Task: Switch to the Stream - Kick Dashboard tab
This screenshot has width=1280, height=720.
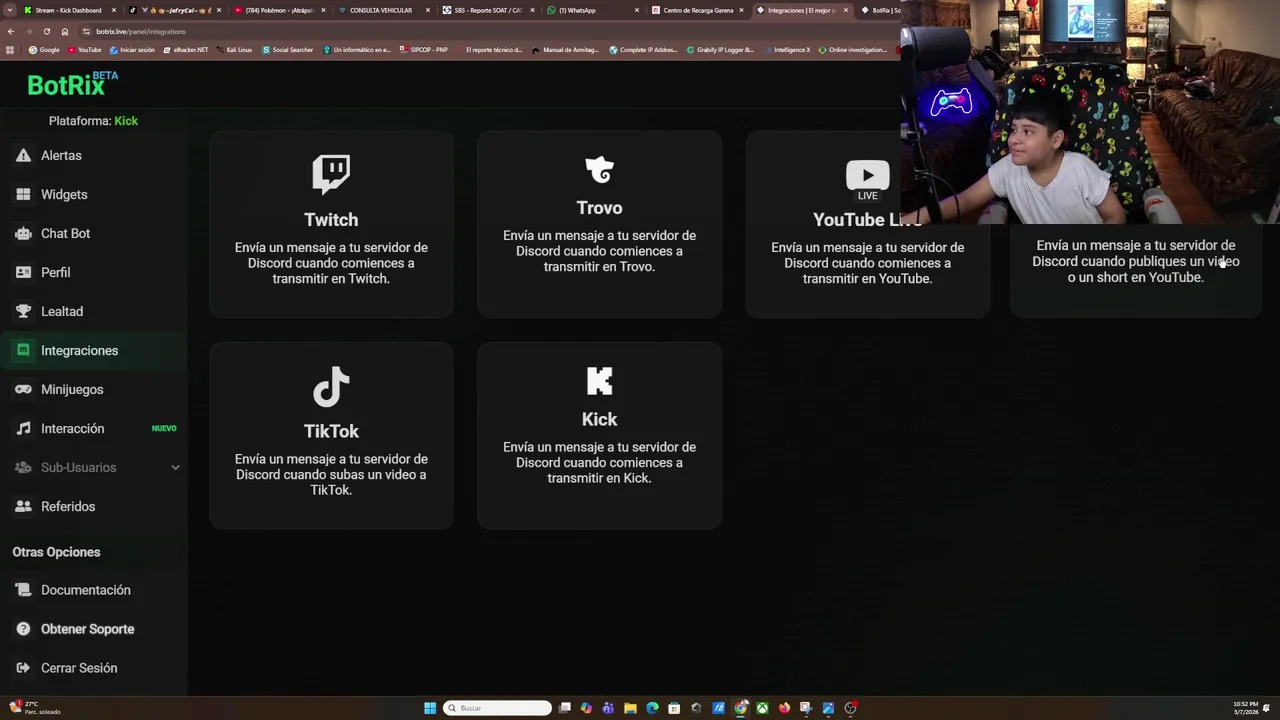Action: tap(67, 10)
